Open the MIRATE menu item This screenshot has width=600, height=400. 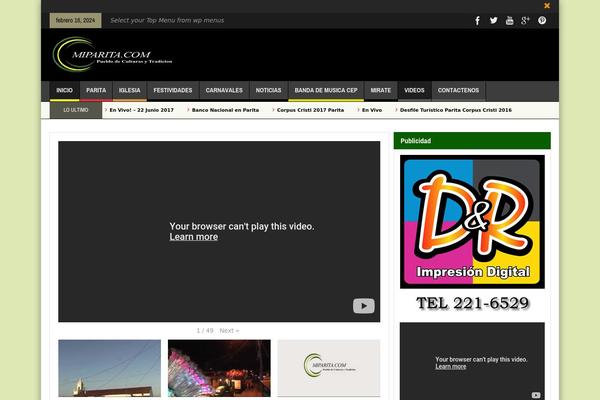click(381, 91)
